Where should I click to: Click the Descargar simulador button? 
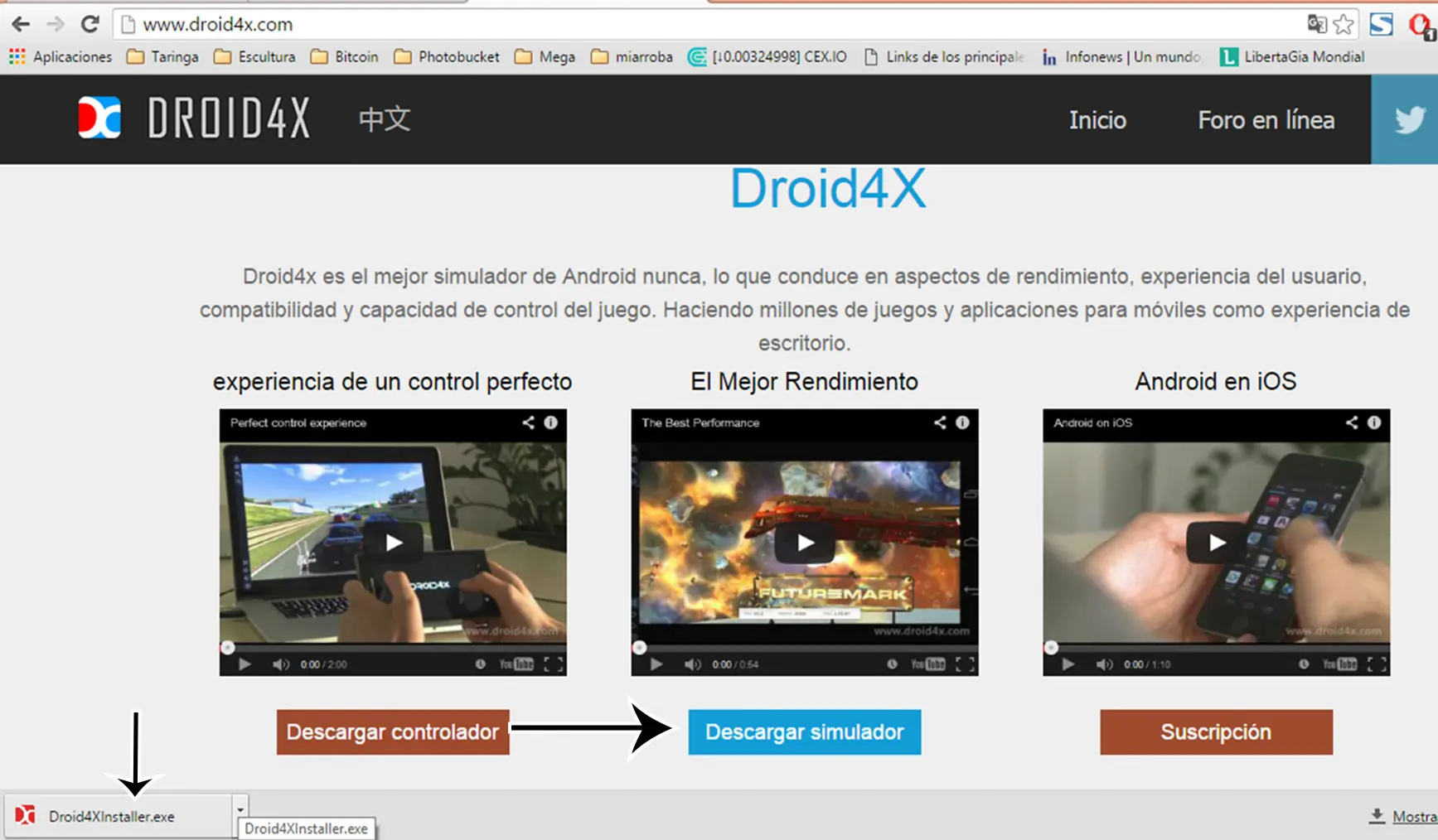pos(805,732)
